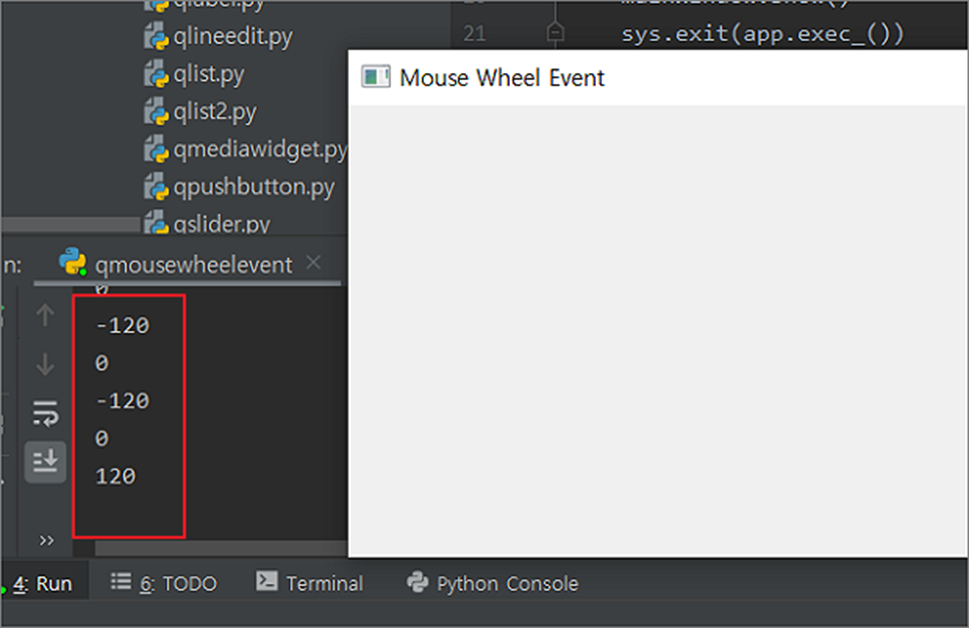Enable Scroll to End in the console toolbar
Image resolution: width=969 pixels, height=628 pixels.
click(x=45, y=462)
